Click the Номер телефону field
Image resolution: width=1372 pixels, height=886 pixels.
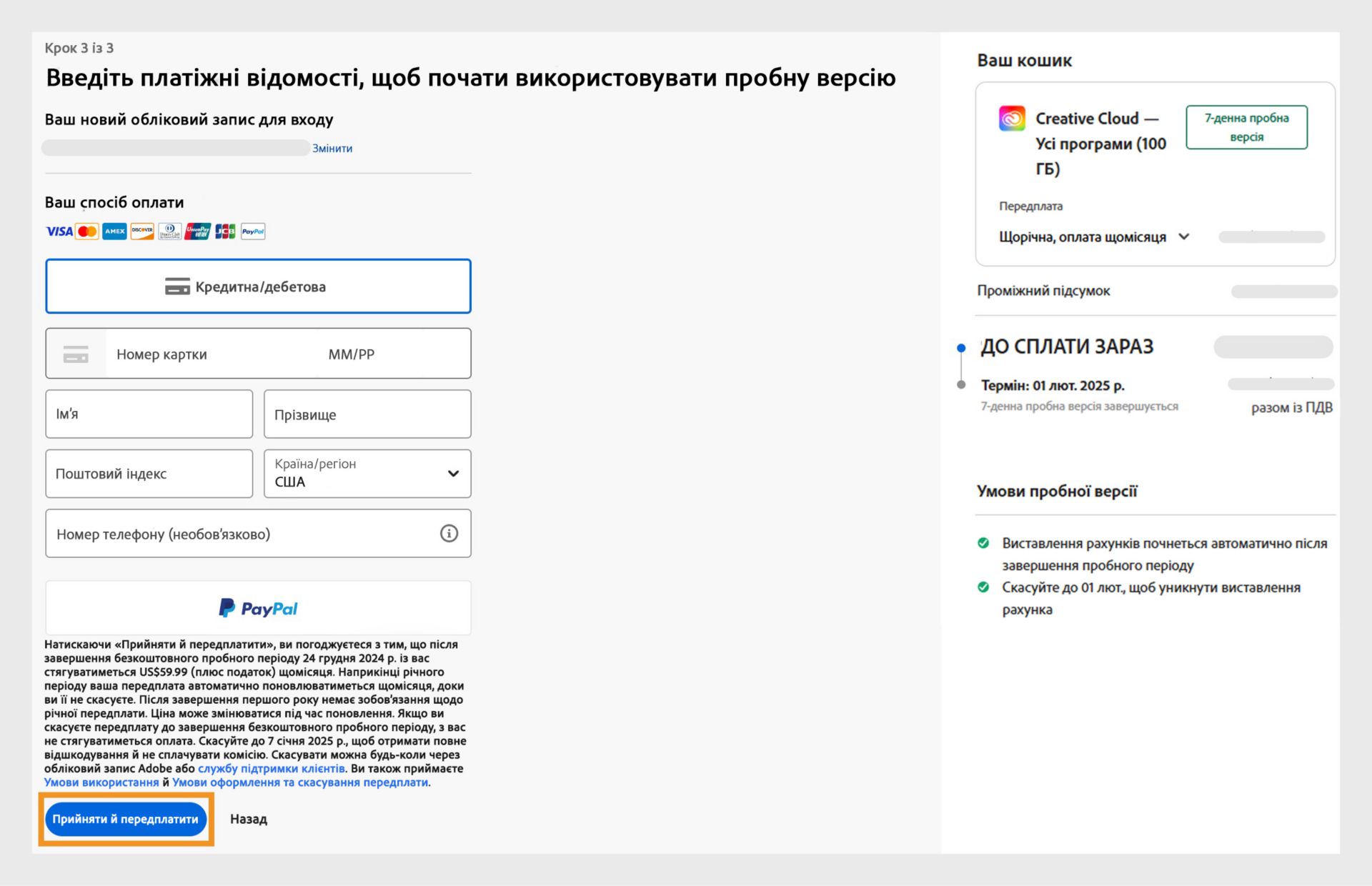tap(258, 534)
